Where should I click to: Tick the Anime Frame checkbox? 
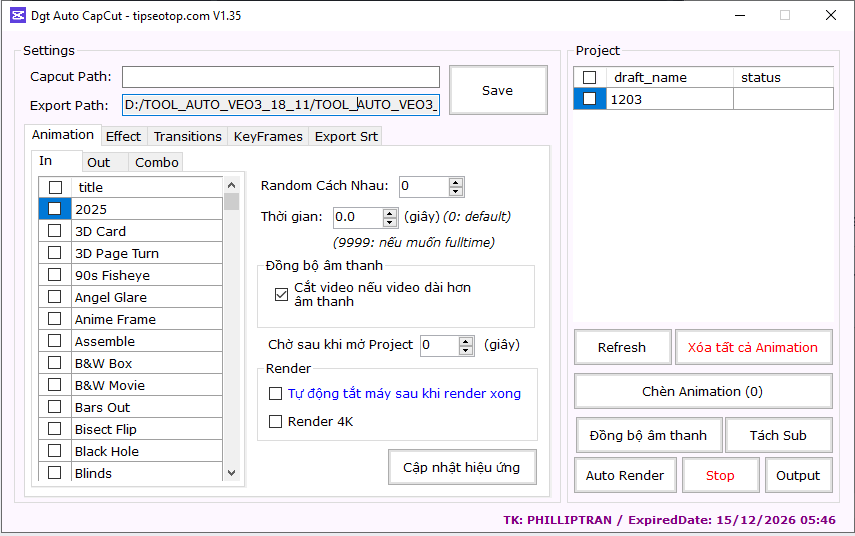[x=55, y=319]
